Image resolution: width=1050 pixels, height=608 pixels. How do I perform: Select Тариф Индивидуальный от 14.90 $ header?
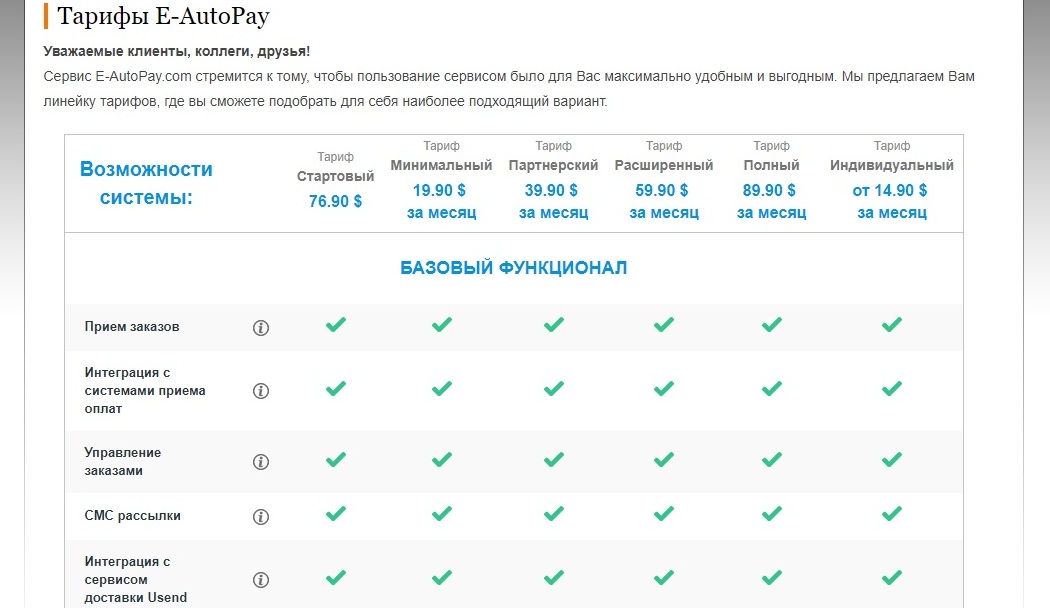tap(892, 180)
